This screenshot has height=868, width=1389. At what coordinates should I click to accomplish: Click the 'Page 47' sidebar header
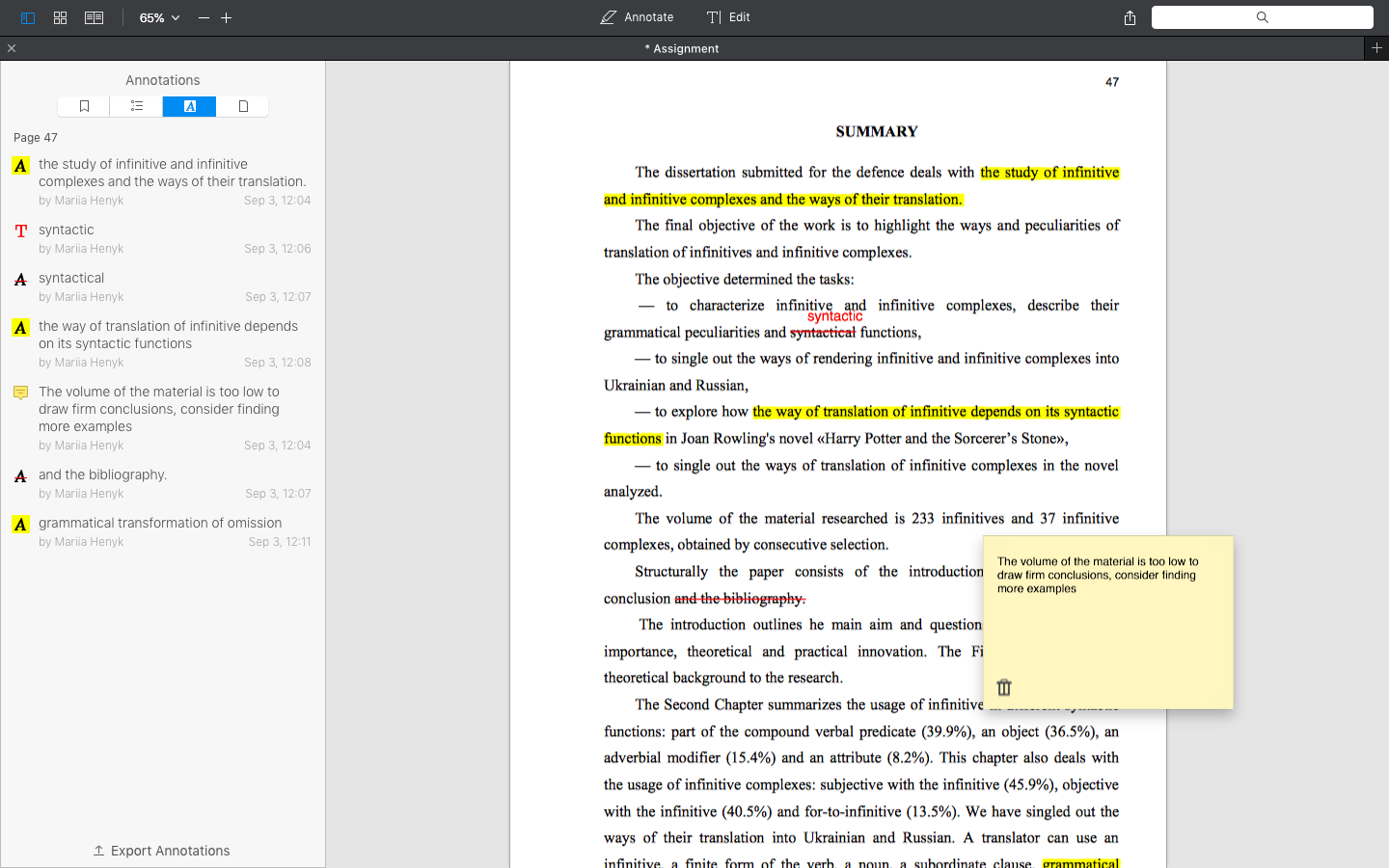(36, 137)
